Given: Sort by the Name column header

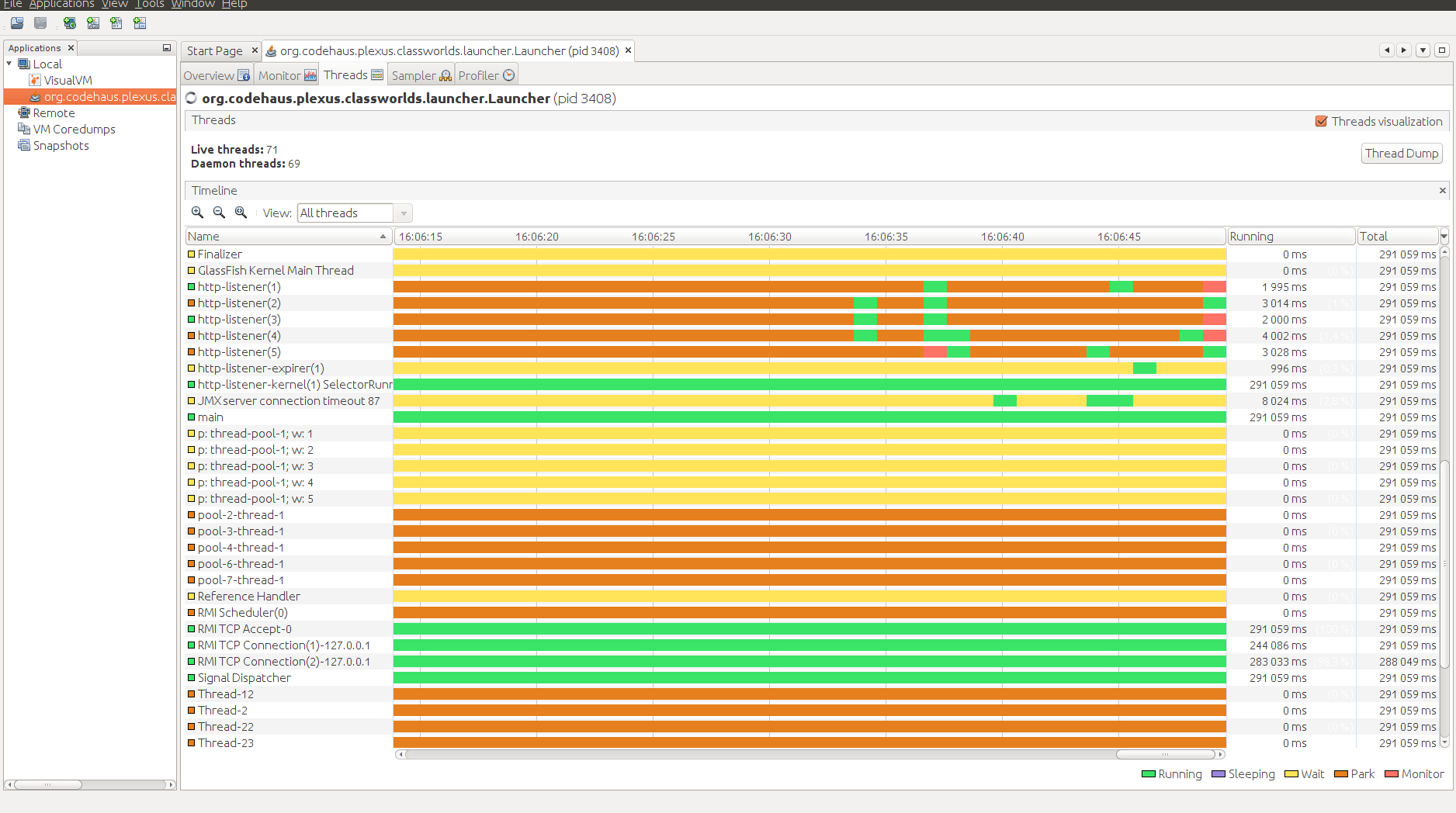Looking at the screenshot, I should [x=288, y=237].
